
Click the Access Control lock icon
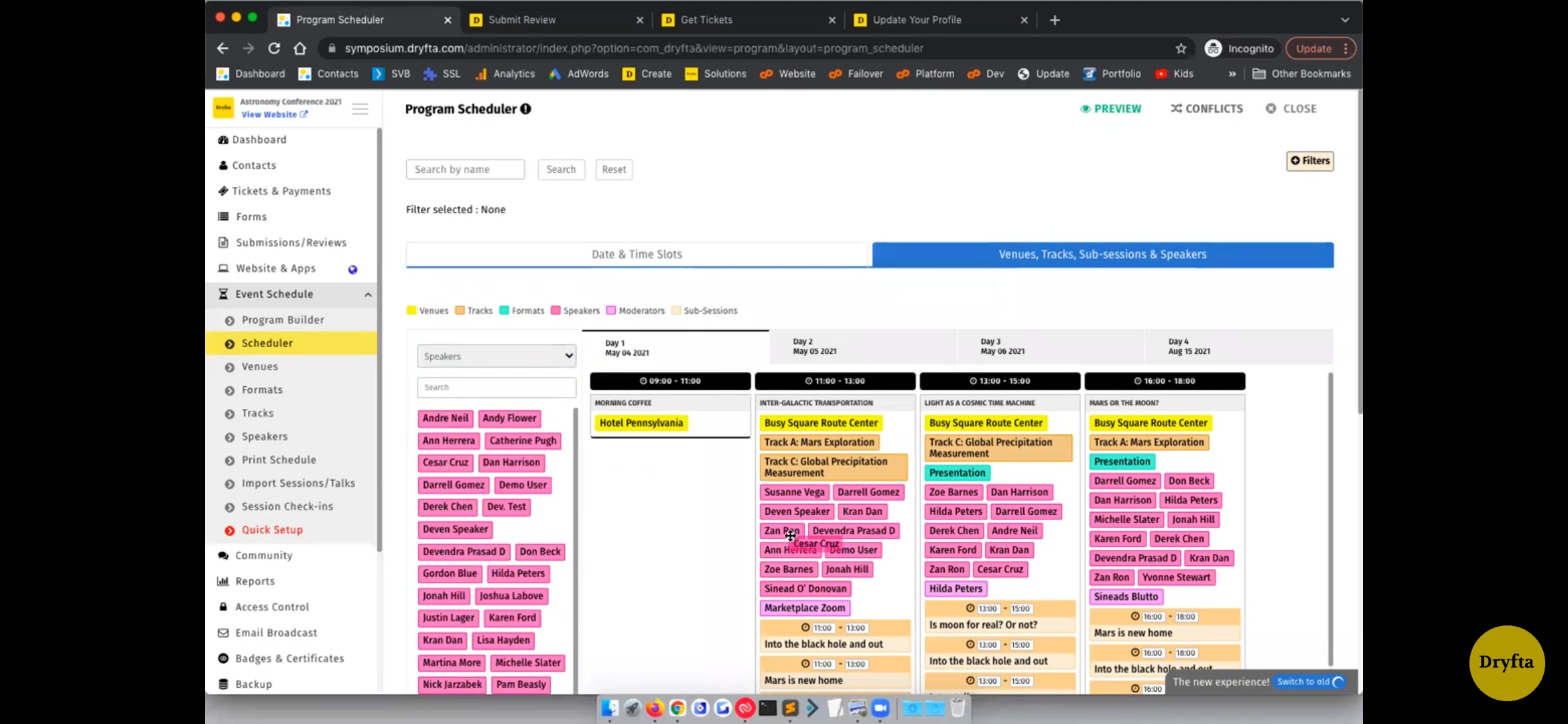(x=223, y=607)
